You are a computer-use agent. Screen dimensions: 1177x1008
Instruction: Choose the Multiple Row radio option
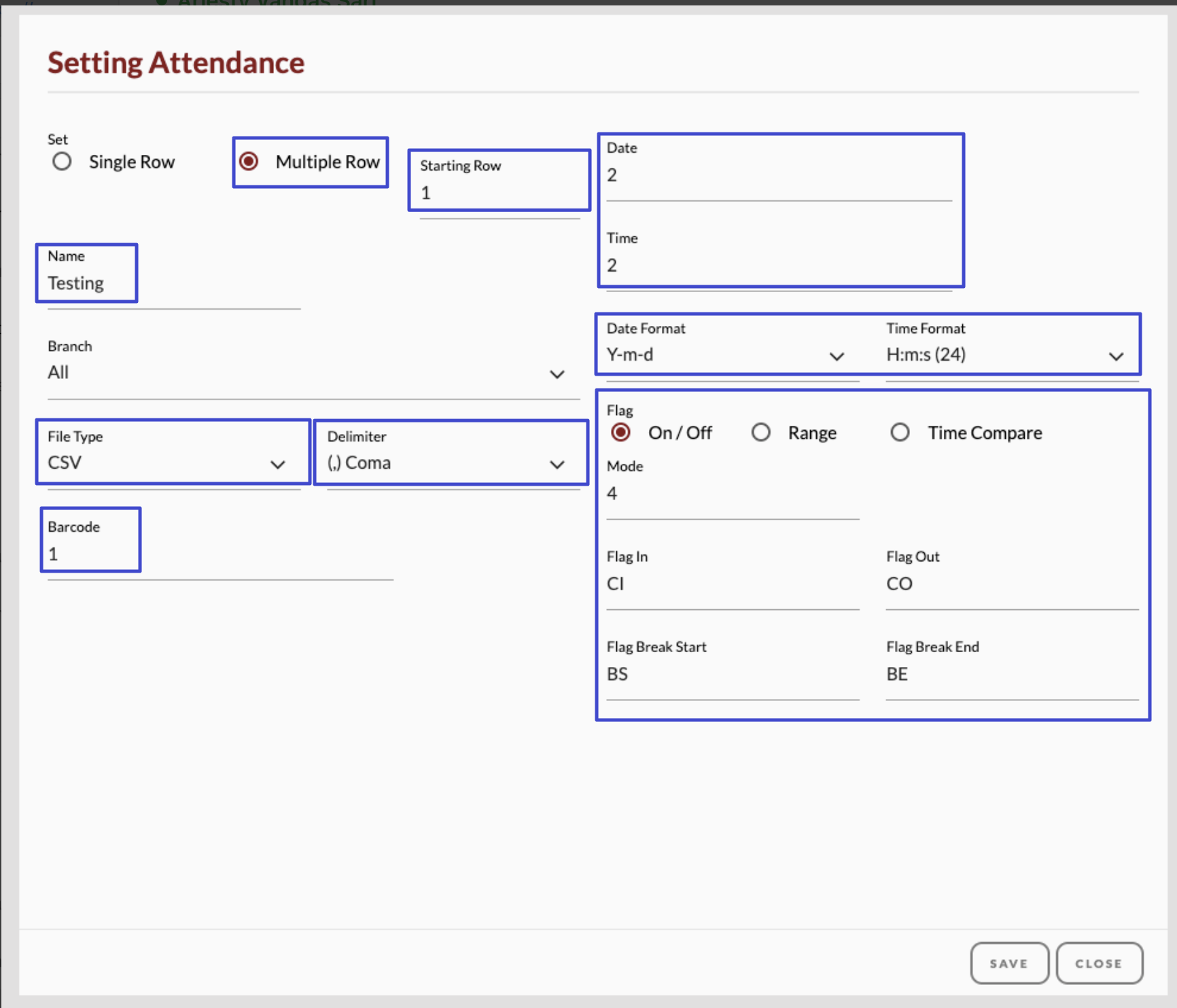pyautogui.click(x=249, y=162)
